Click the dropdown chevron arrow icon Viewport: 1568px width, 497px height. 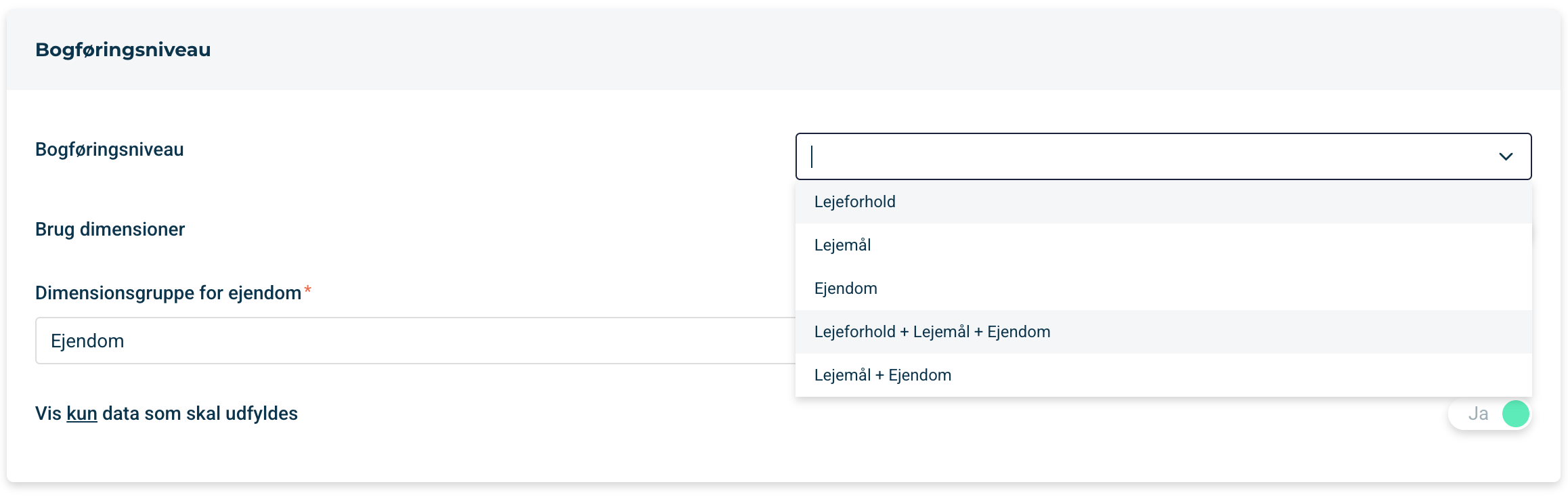tap(1506, 156)
